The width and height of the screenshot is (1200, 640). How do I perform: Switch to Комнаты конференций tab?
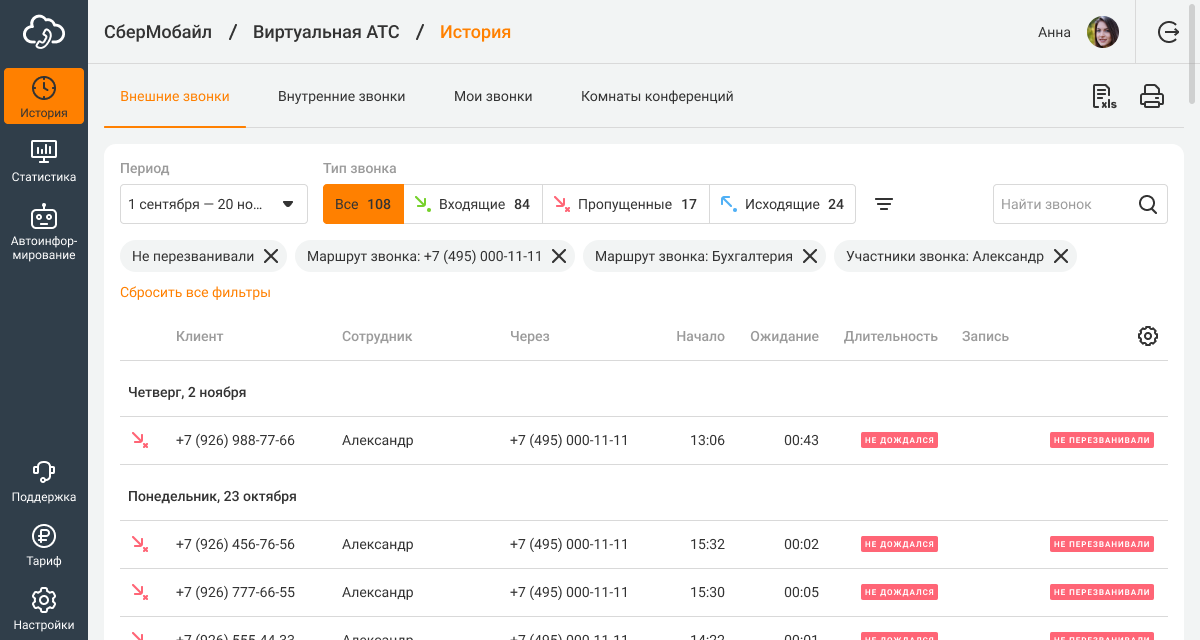(x=657, y=97)
